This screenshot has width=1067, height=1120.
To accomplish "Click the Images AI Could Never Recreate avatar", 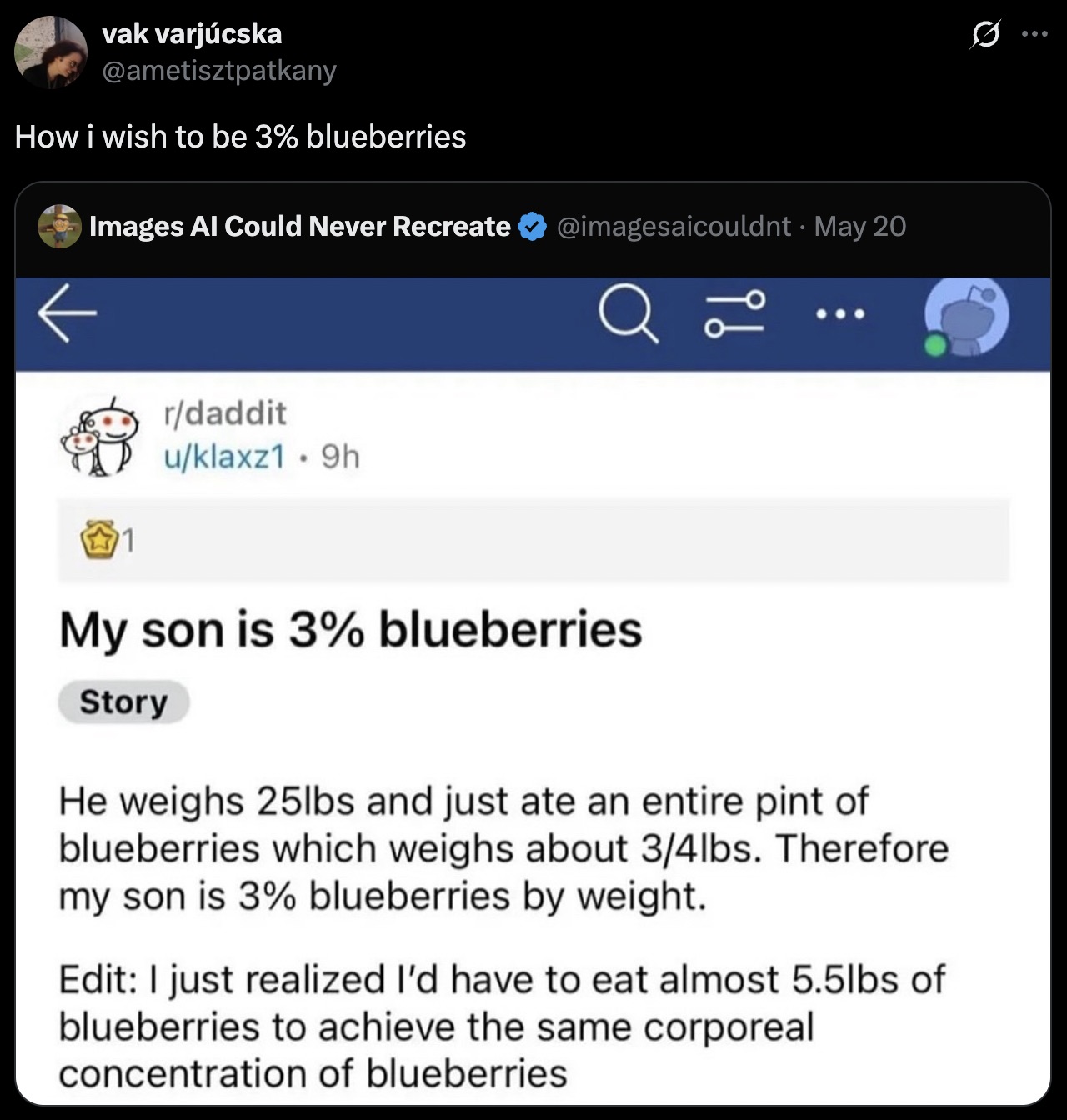I will pos(59,227).
